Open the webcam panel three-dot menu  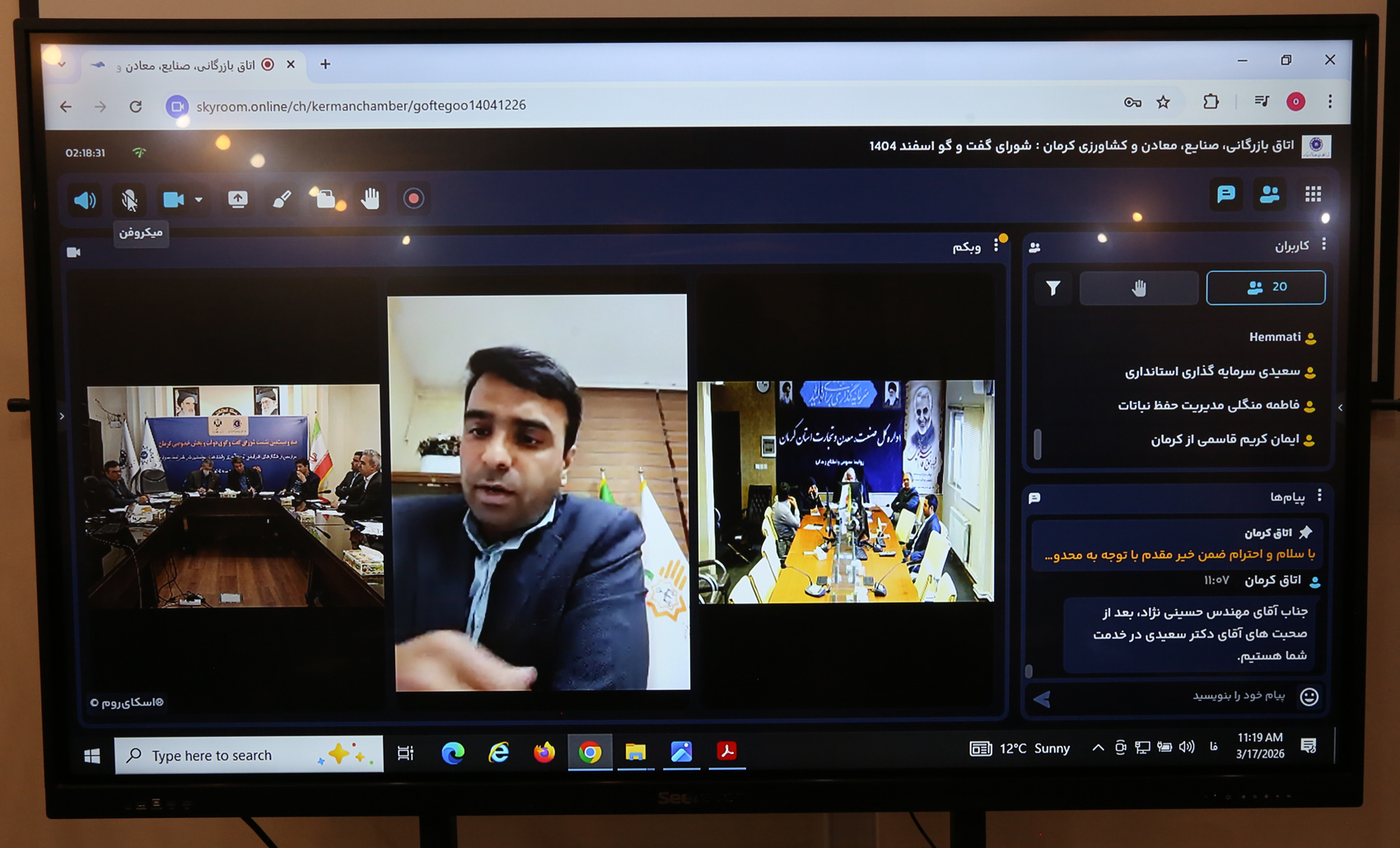click(x=996, y=245)
